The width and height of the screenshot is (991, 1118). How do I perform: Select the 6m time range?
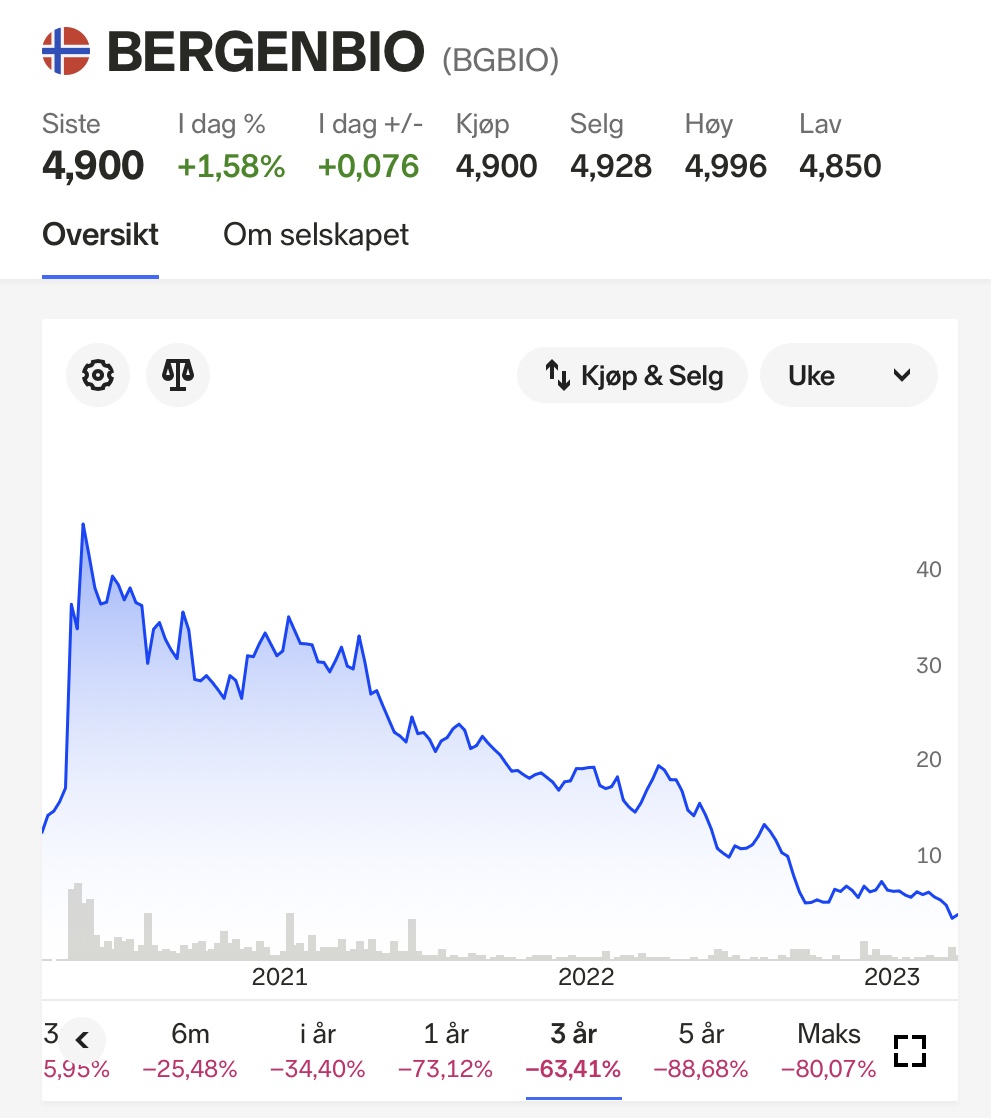coord(190,1050)
